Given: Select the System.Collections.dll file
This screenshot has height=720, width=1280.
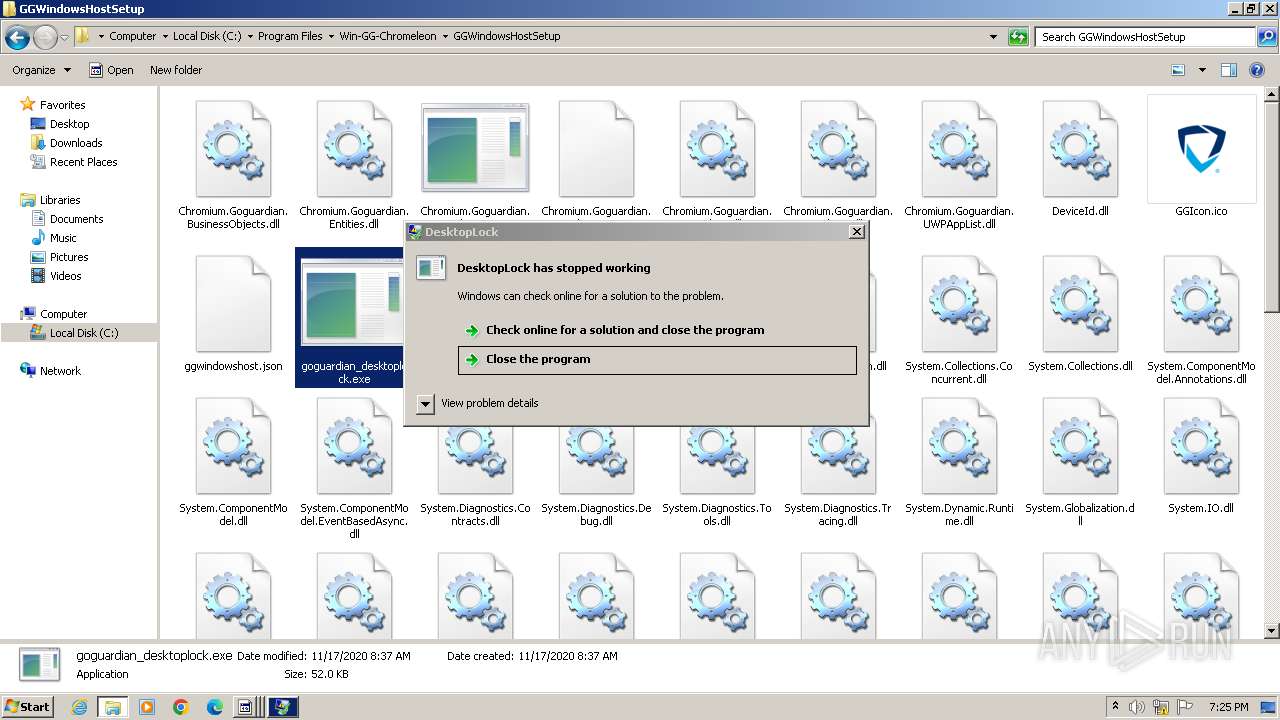Looking at the screenshot, I should point(1080,304).
